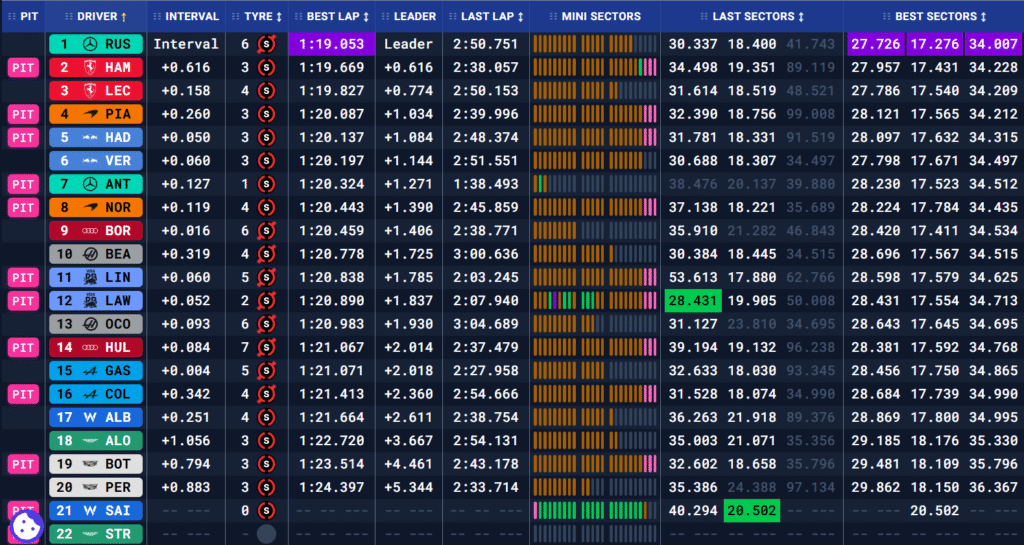Image resolution: width=1024 pixels, height=545 pixels.
Task: Click the Ferrari logo on the HAM badge
Action: point(90,67)
